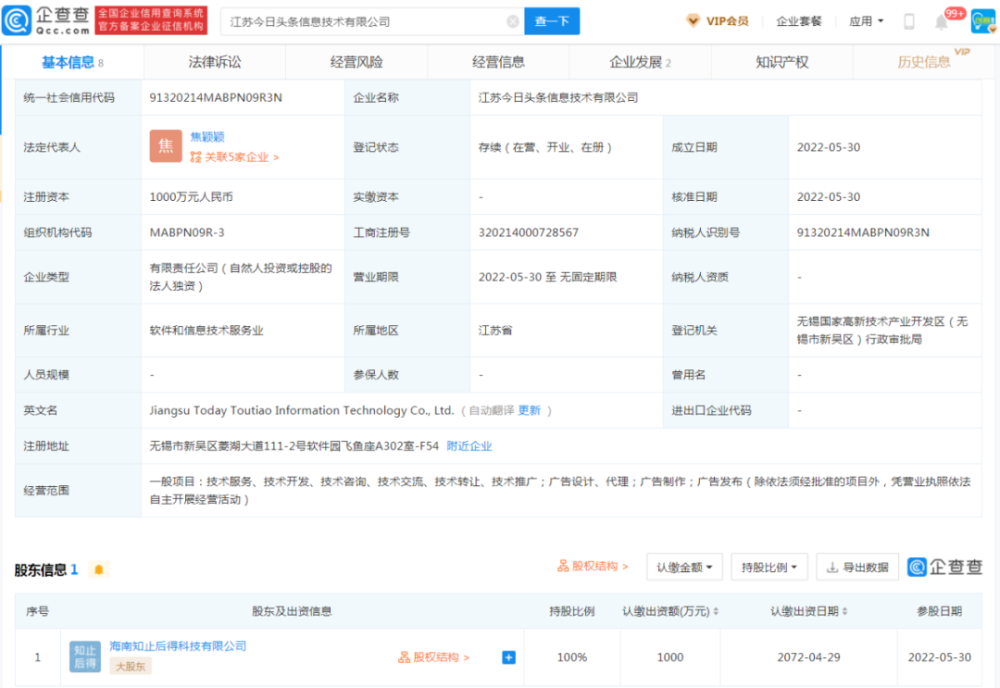1000x688 pixels.
Task: Open notifications bell with 99+ badge
Action: click(x=942, y=22)
